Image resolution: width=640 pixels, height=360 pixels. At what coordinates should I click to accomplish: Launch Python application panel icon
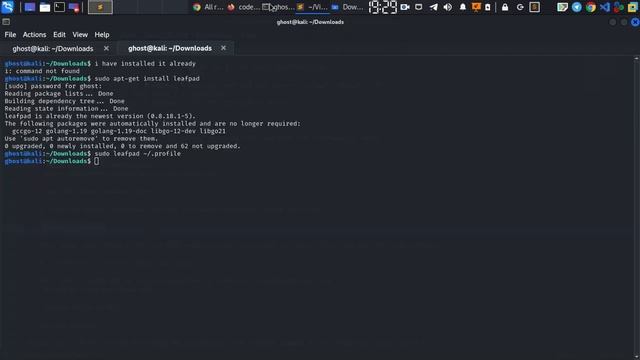618,7
